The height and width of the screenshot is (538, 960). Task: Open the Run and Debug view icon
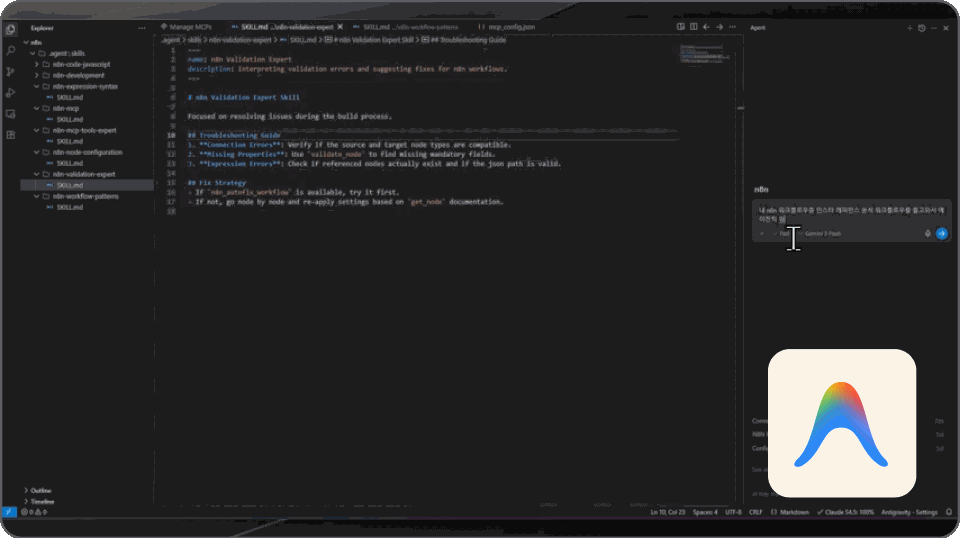(x=10, y=92)
